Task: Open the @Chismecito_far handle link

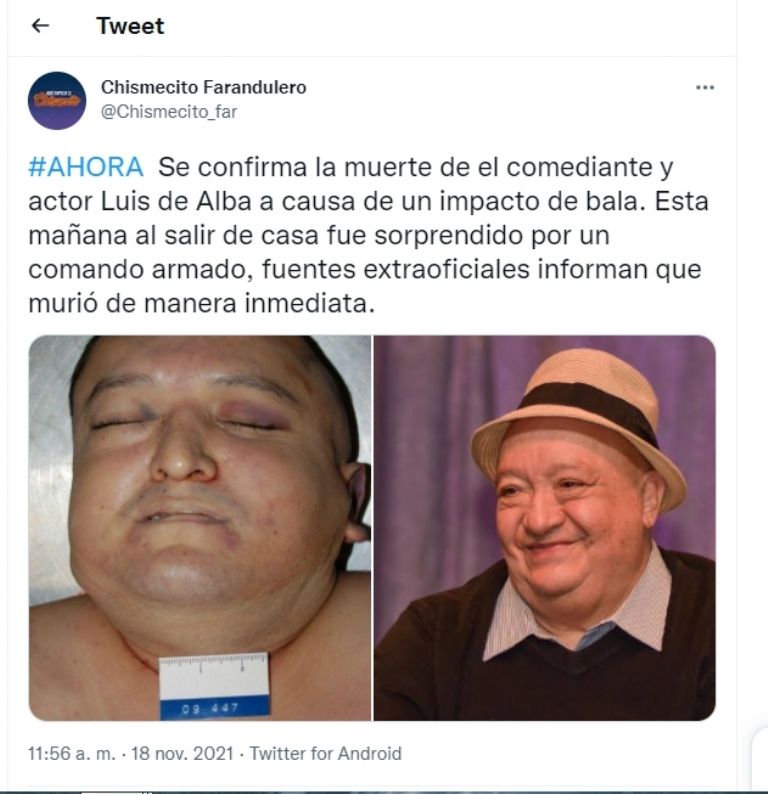Action: pyautogui.click(x=169, y=112)
